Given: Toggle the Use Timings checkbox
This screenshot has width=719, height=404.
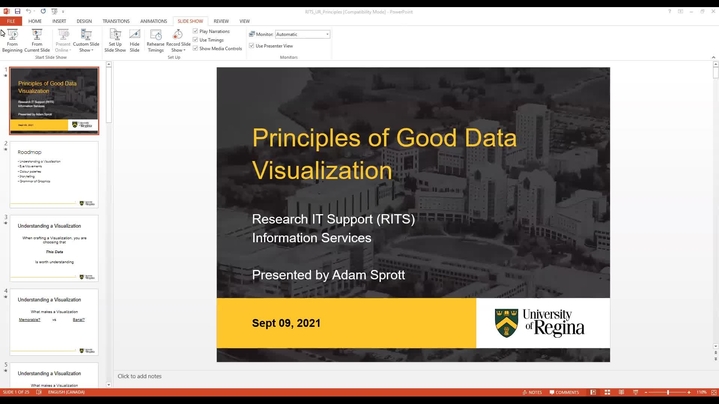Looking at the screenshot, I should 196,39.
